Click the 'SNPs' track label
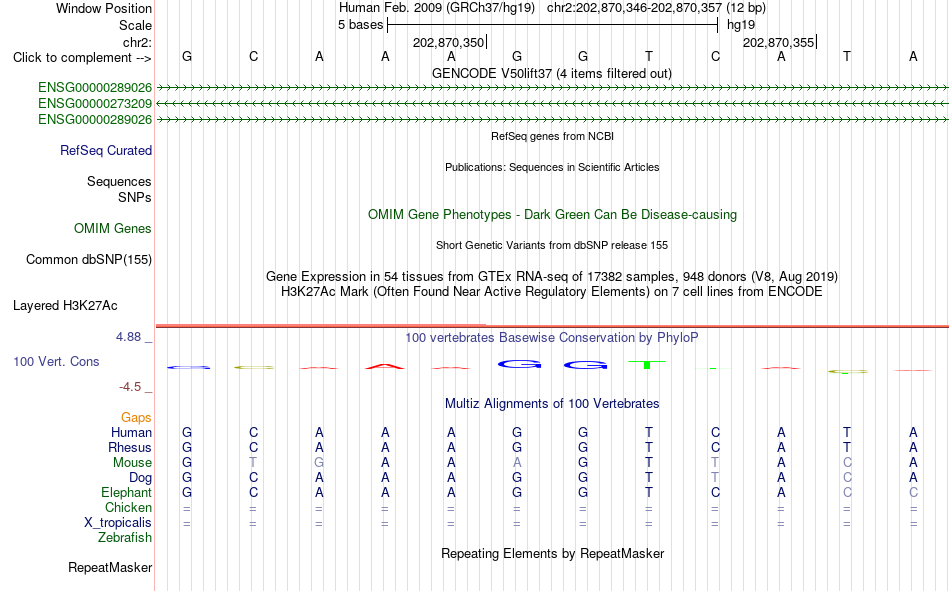 click(135, 198)
